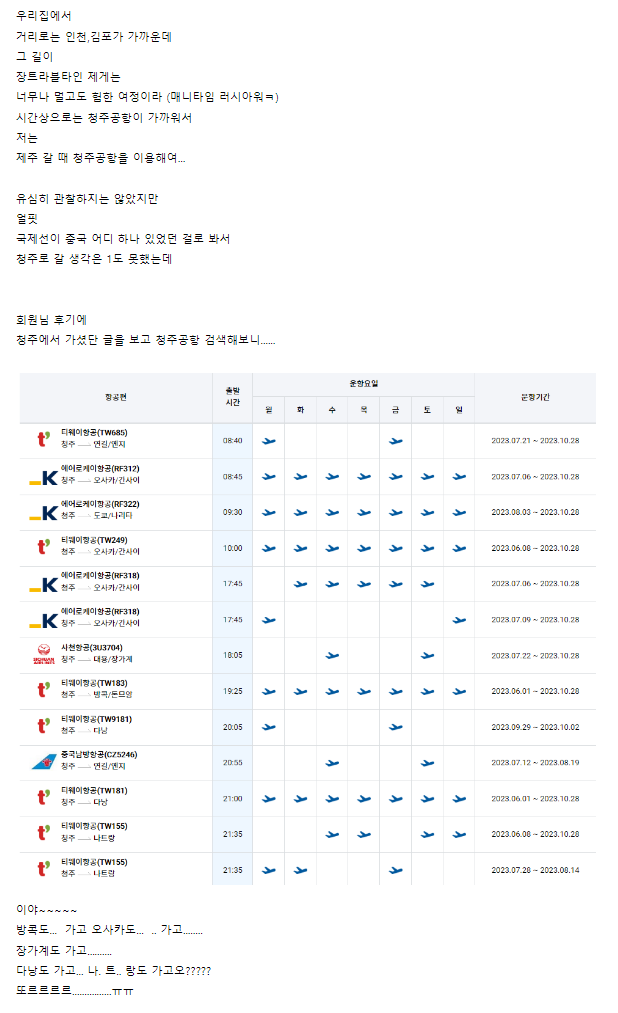The width and height of the screenshot is (618, 1013).
Task: Select the 출발 시간 column header
Action: pos(232,398)
